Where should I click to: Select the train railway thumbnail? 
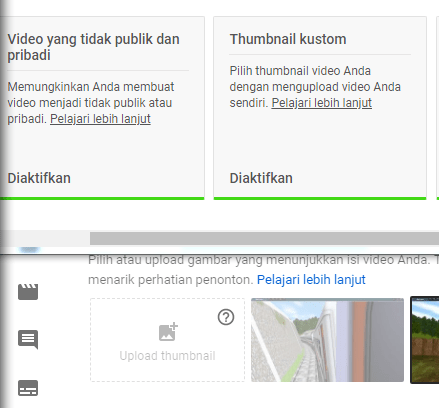327,340
